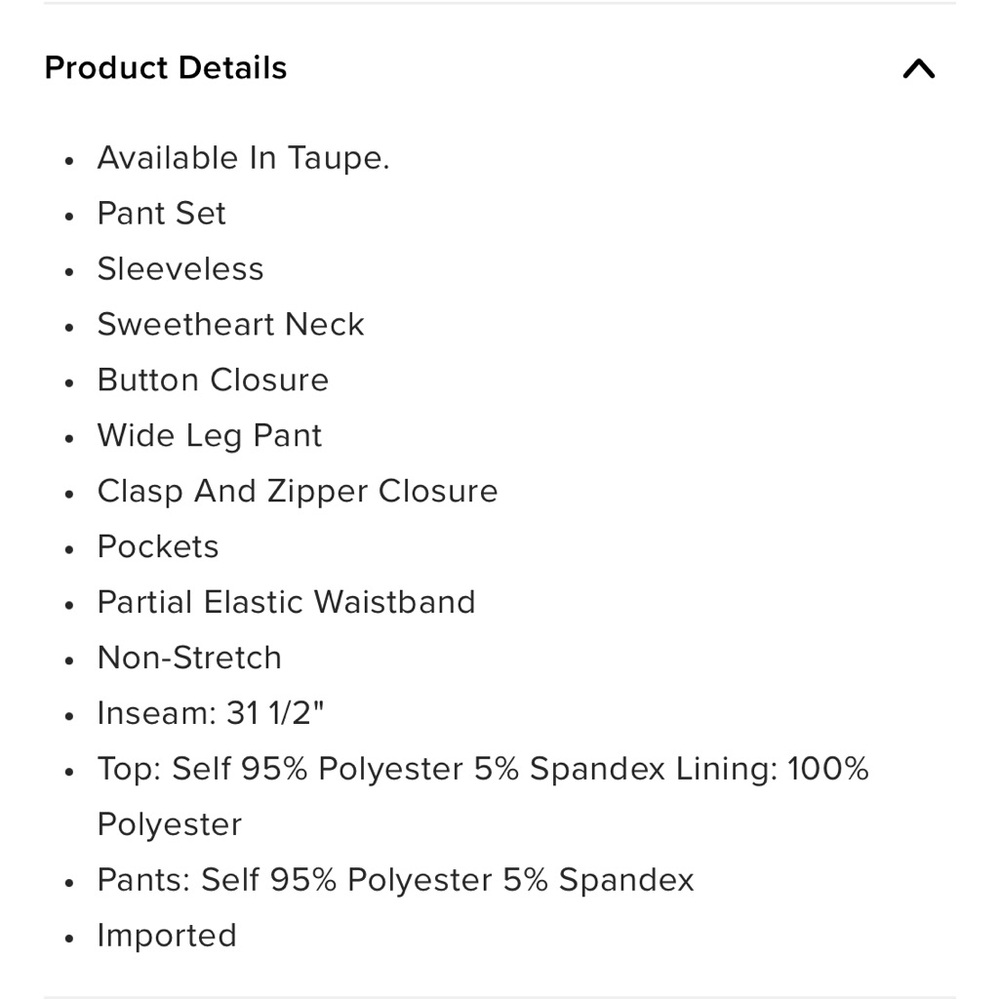Collapse the Product Details chevron
Screen dimensions: 1000x1000
click(x=918, y=68)
